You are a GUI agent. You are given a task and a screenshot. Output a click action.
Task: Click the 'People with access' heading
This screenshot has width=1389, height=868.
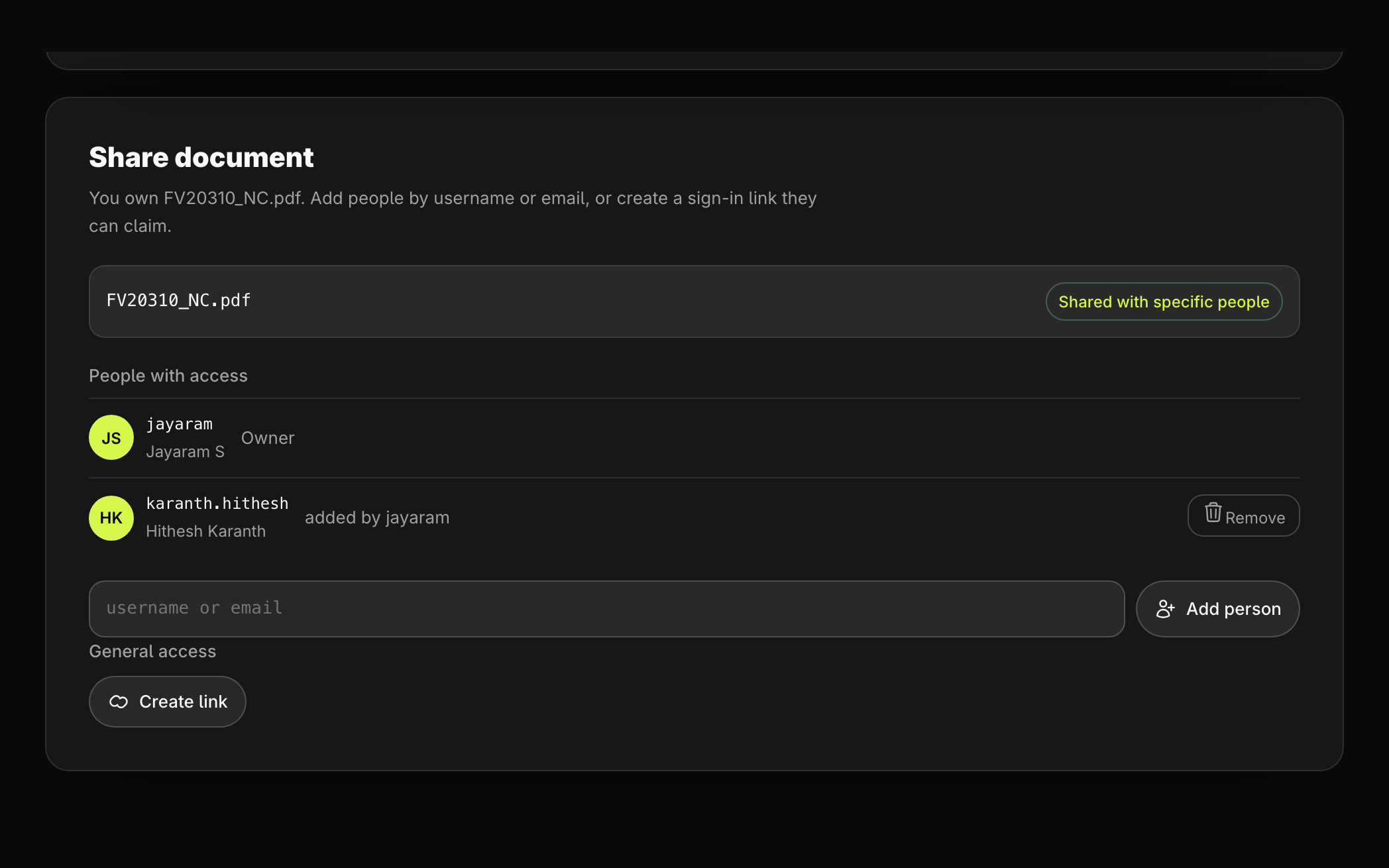168,376
